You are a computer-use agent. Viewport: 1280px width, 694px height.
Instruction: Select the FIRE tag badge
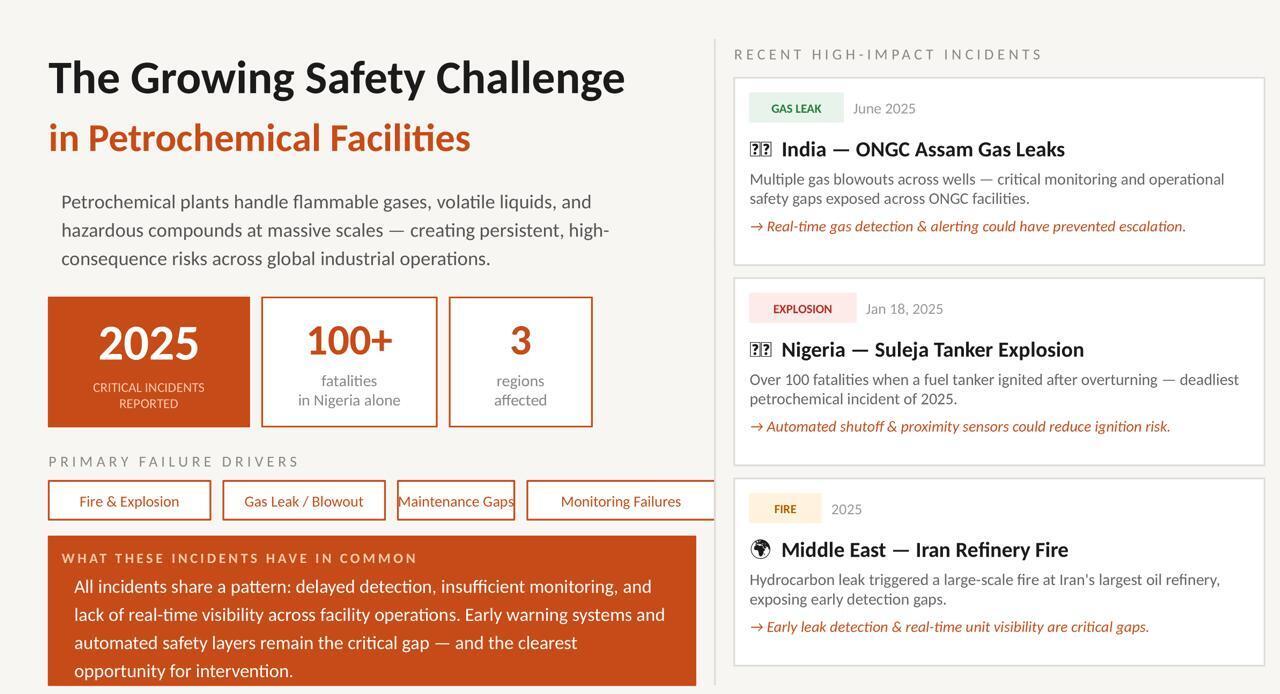pyautogui.click(x=785, y=509)
